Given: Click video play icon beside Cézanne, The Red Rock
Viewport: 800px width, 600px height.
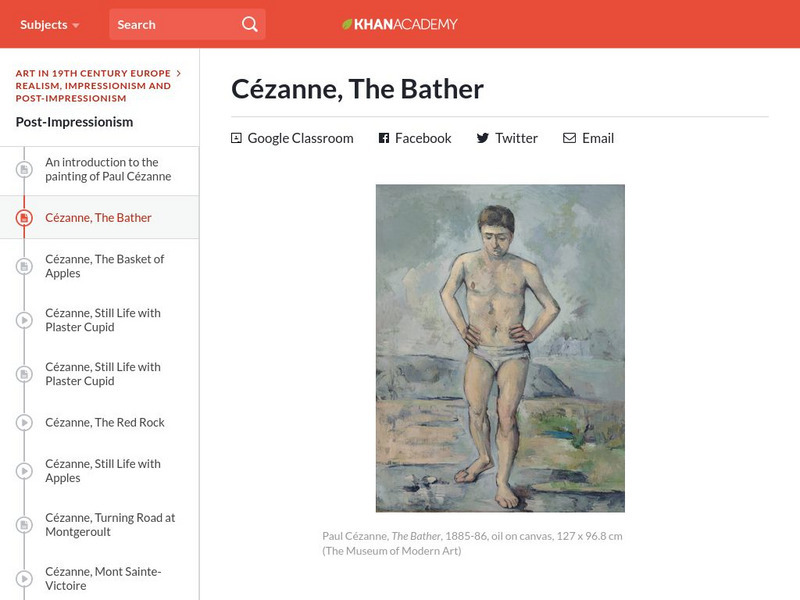Looking at the screenshot, I should tap(25, 422).
